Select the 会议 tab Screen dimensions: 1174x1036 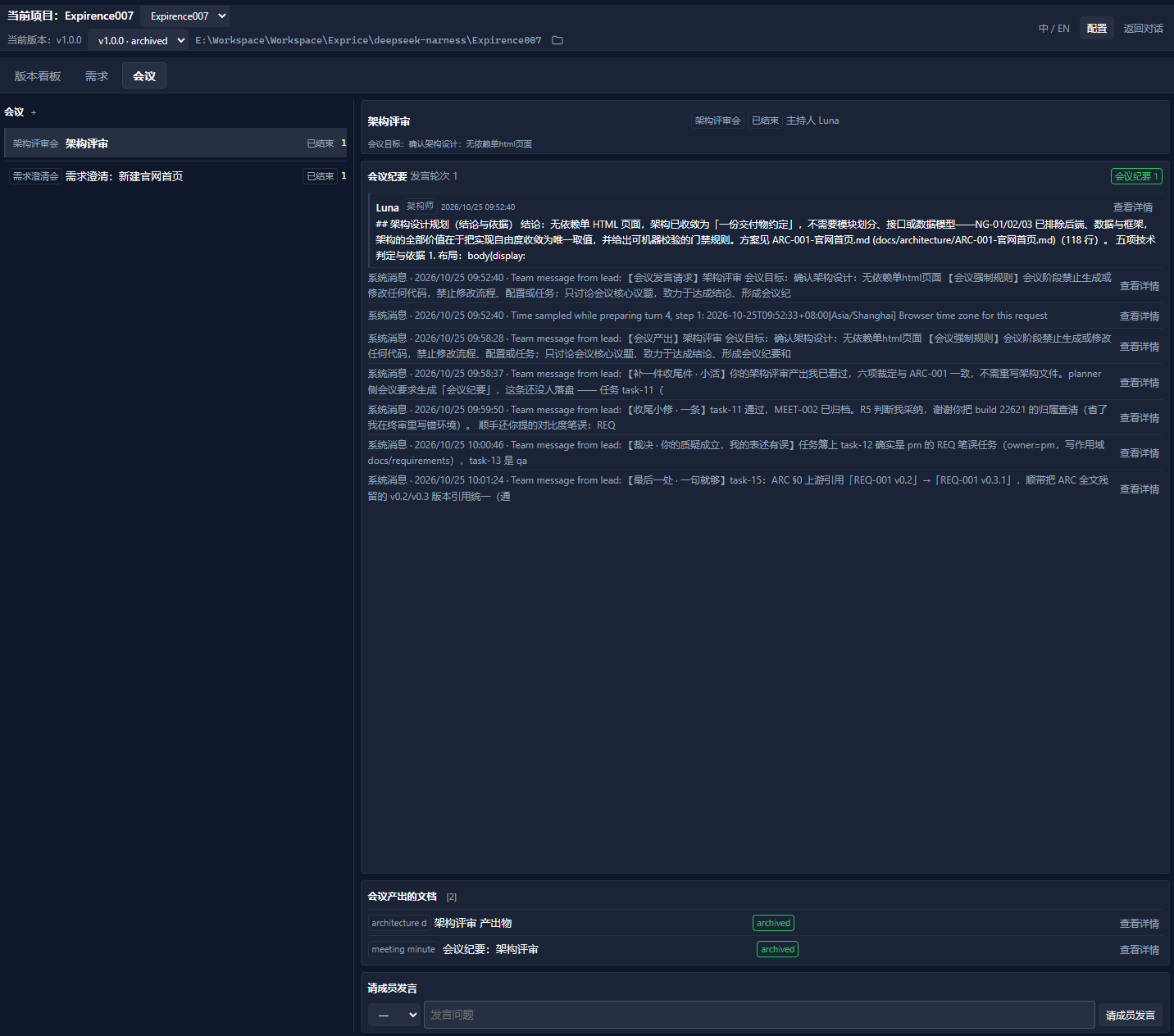point(144,76)
